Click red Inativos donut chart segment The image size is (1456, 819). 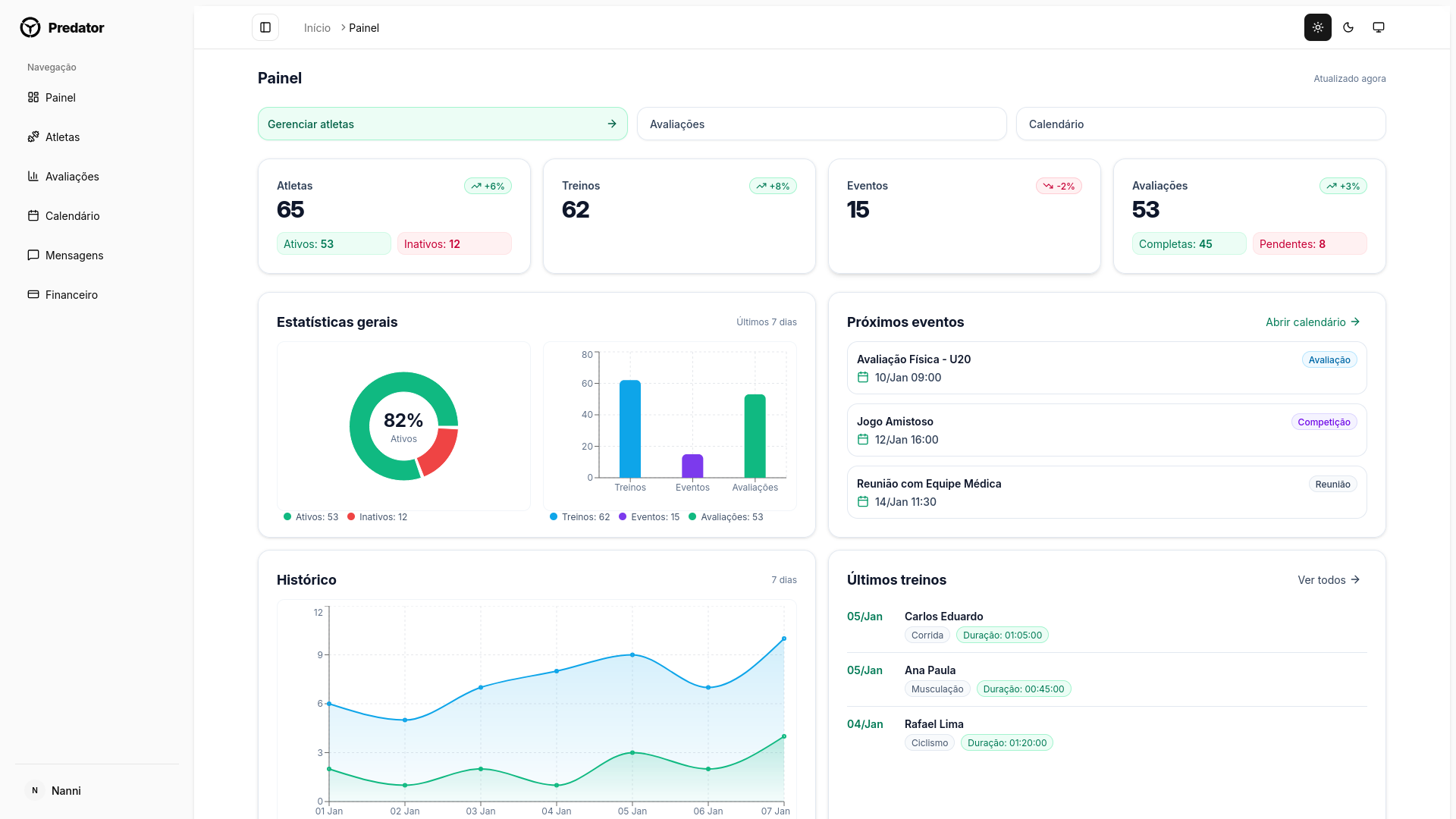coord(440,452)
